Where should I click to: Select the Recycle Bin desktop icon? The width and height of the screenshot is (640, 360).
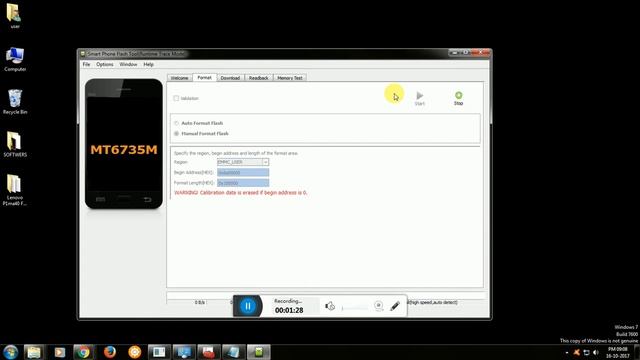point(15,102)
